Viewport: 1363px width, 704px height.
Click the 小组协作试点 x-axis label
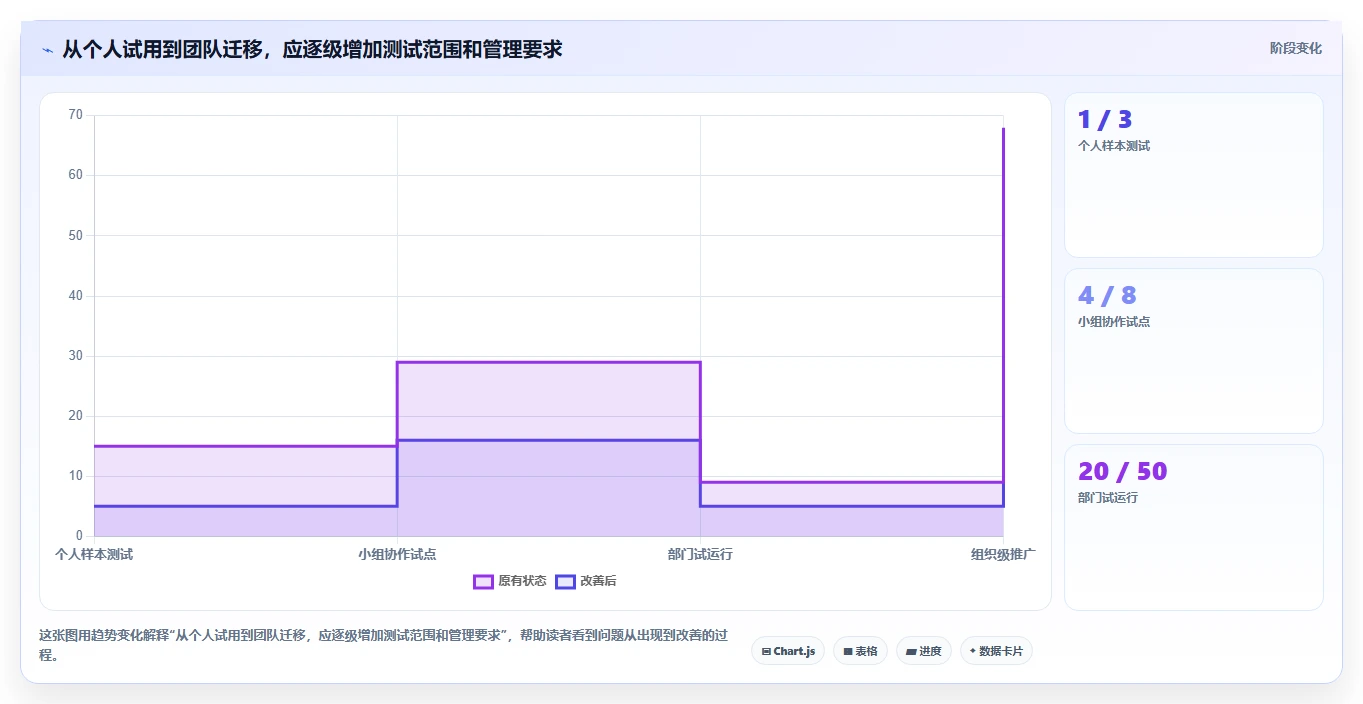coord(397,554)
